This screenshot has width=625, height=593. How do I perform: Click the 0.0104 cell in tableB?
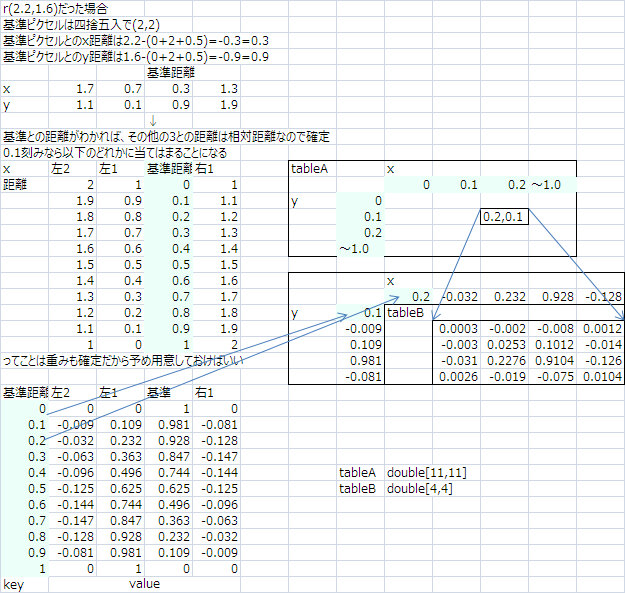602,377
